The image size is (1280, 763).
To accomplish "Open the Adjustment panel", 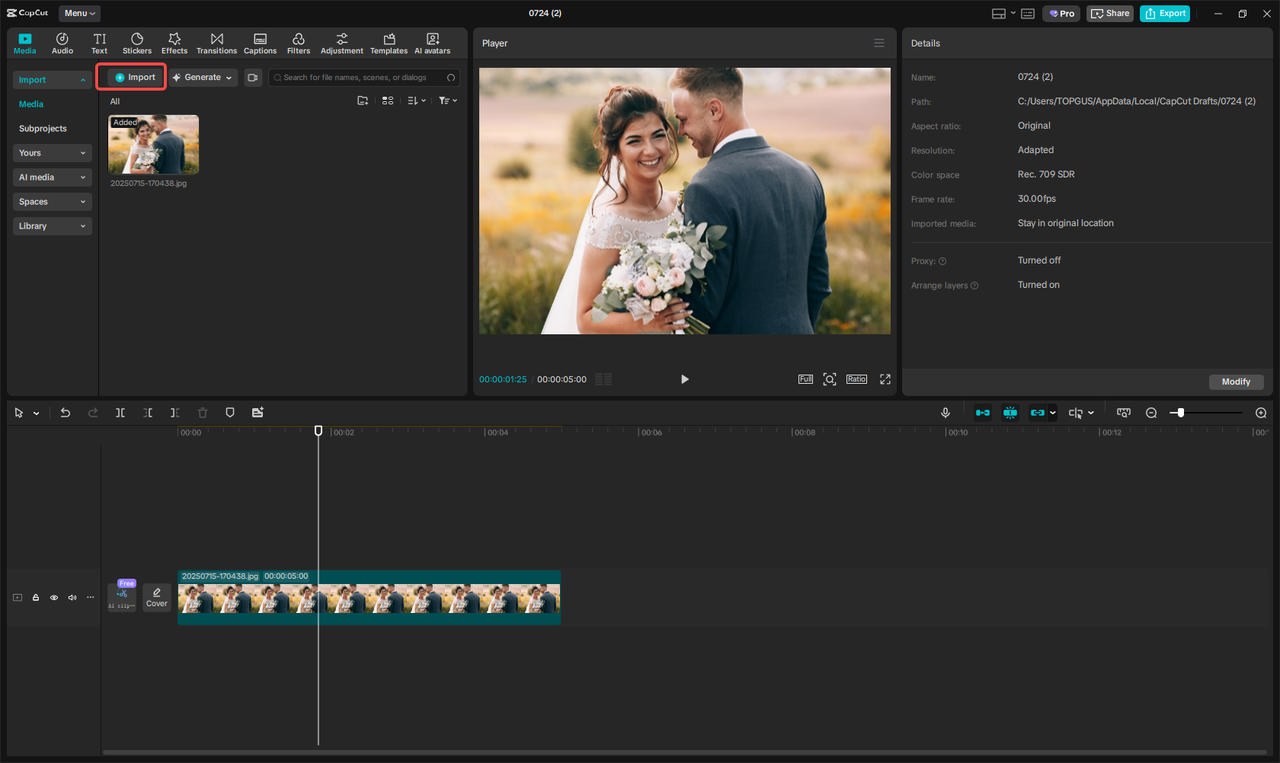I will click(x=341, y=42).
